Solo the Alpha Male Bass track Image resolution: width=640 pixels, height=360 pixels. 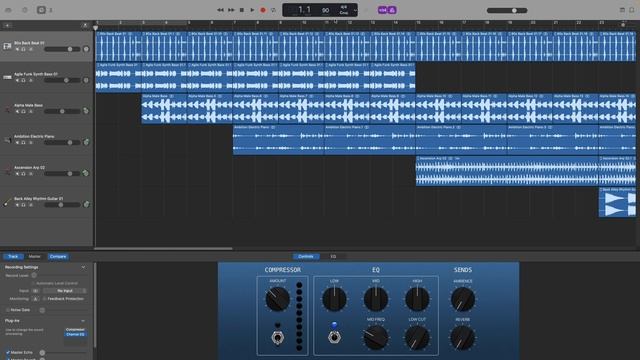click(x=23, y=111)
